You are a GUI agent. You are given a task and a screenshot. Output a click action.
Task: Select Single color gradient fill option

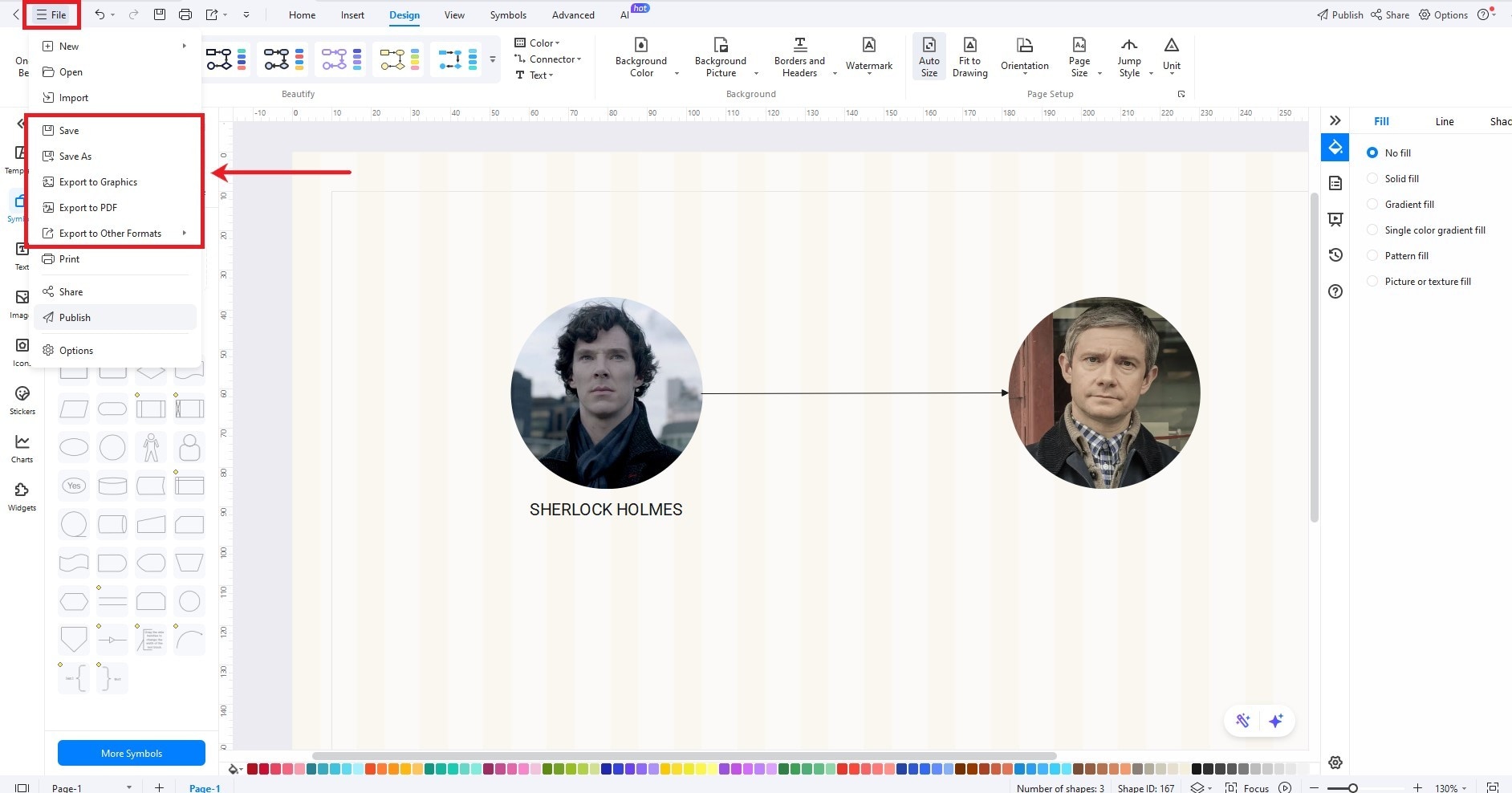[x=1372, y=230]
